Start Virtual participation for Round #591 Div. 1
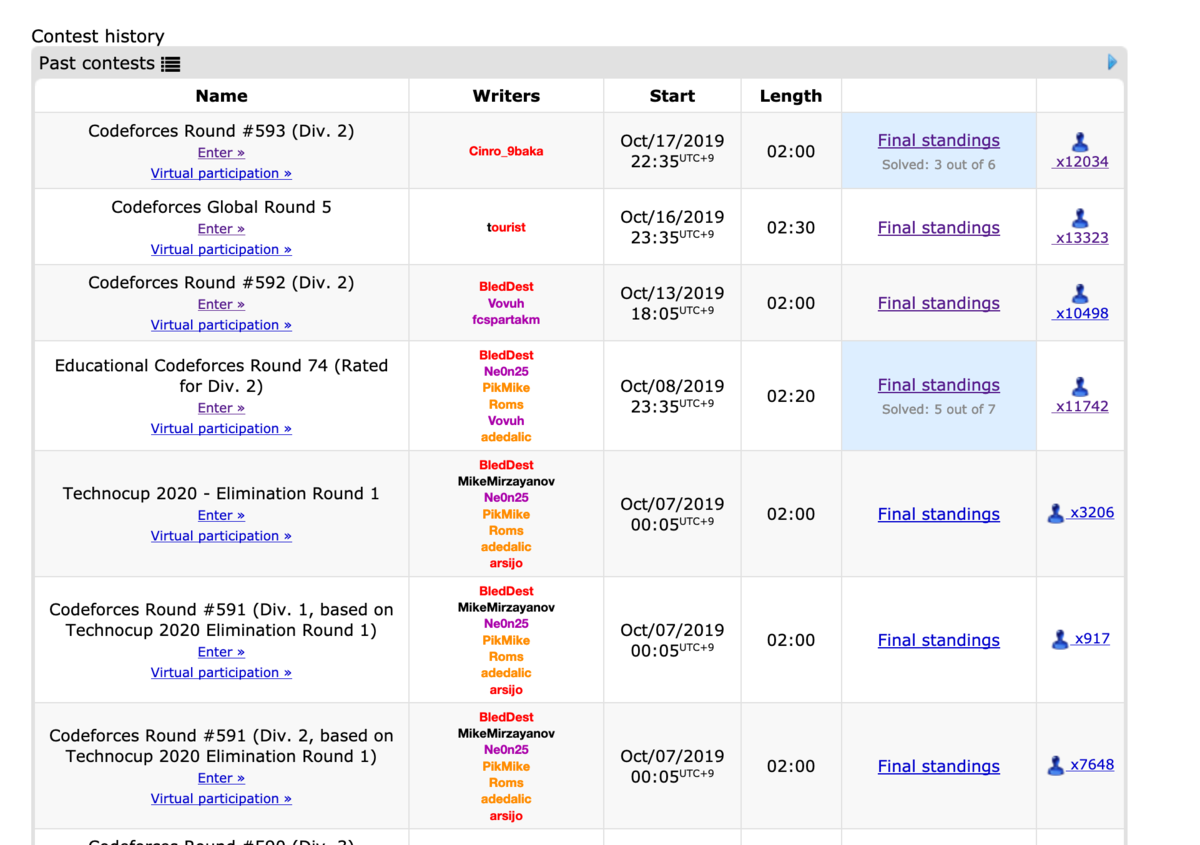The height and width of the screenshot is (845, 1200). click(221, 672)
